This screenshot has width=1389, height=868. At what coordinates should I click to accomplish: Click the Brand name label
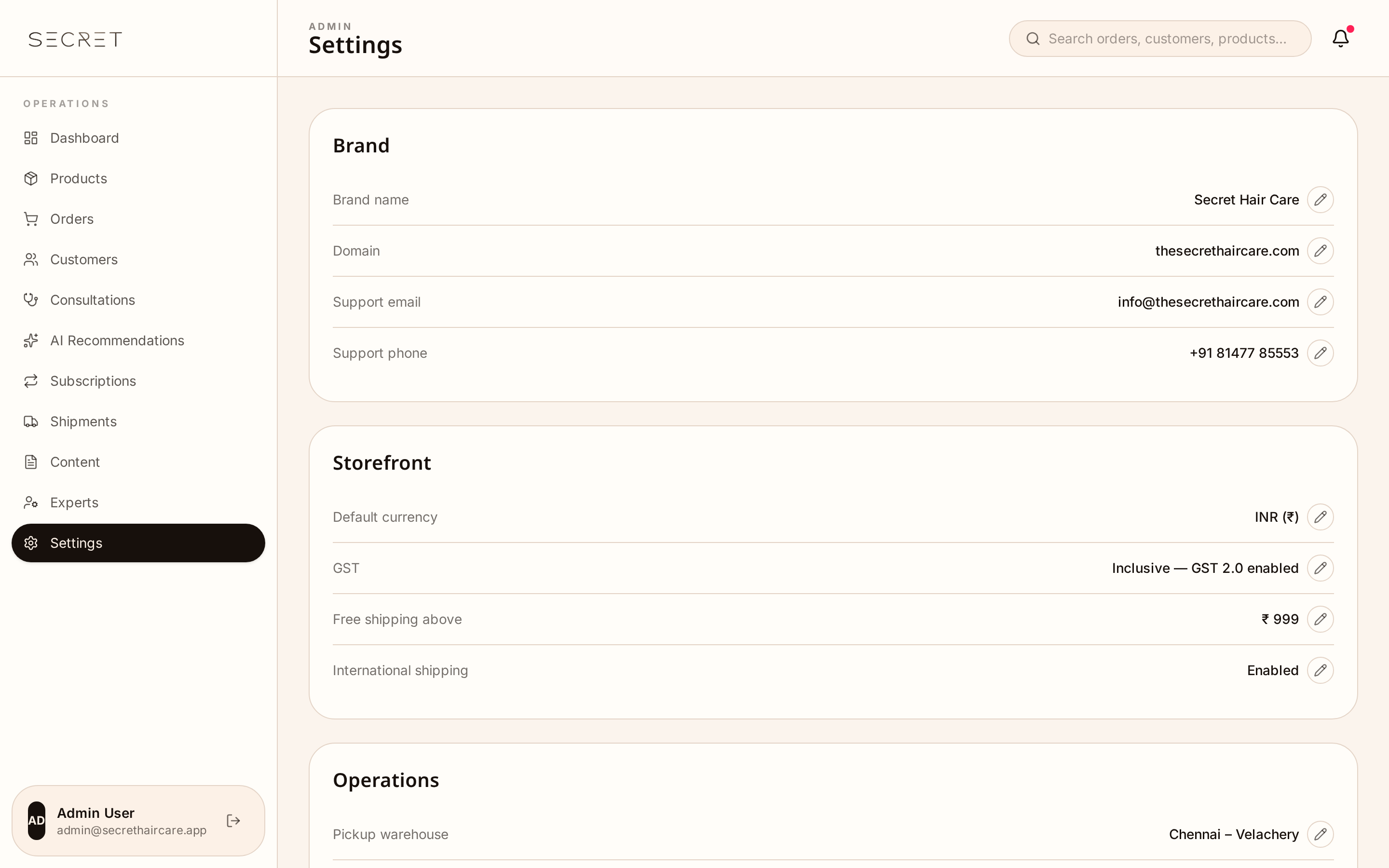coord(371,200)
